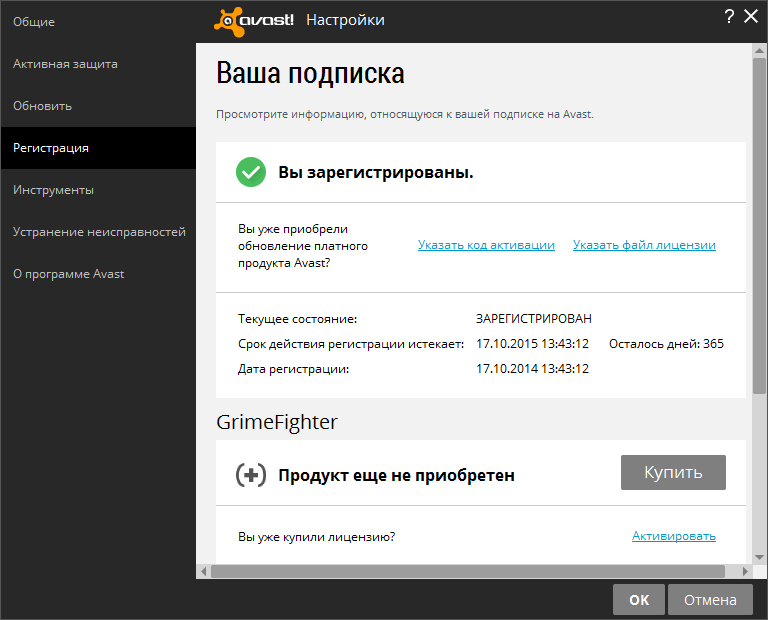Click the Купить button for GrimeFighter
Viewport: 768px width, 620px height.
pyautogui.click(x=673, y=472)
